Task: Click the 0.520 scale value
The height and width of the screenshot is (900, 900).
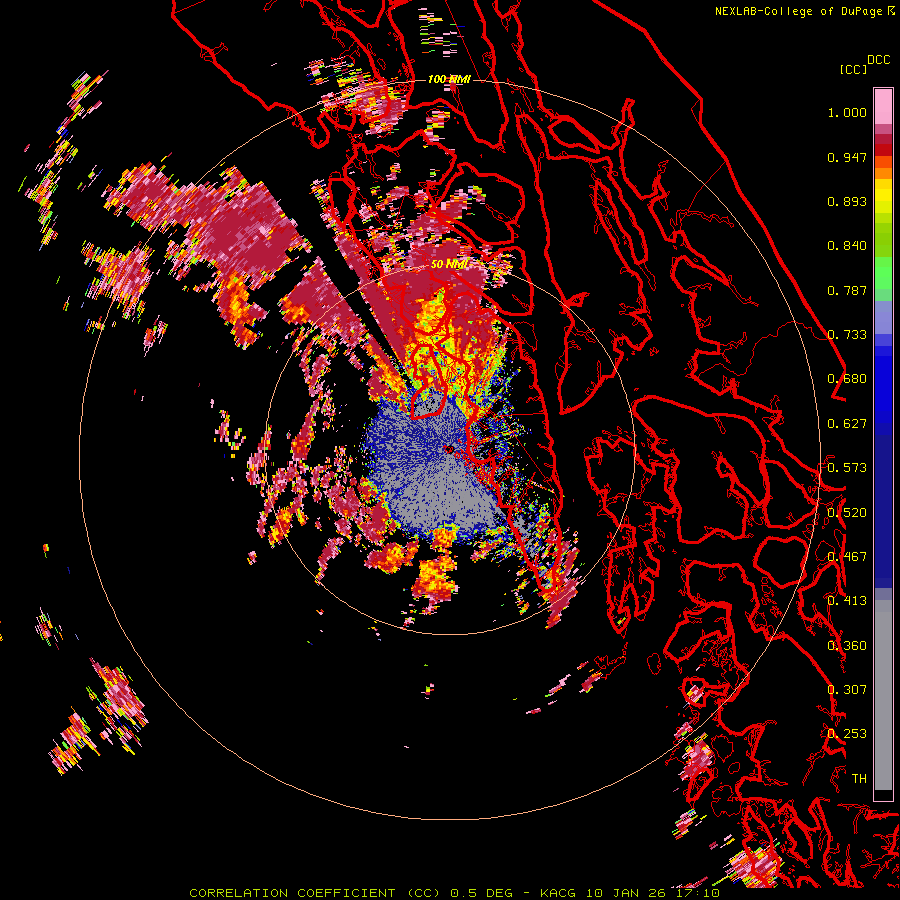Action: coord(847,513)
